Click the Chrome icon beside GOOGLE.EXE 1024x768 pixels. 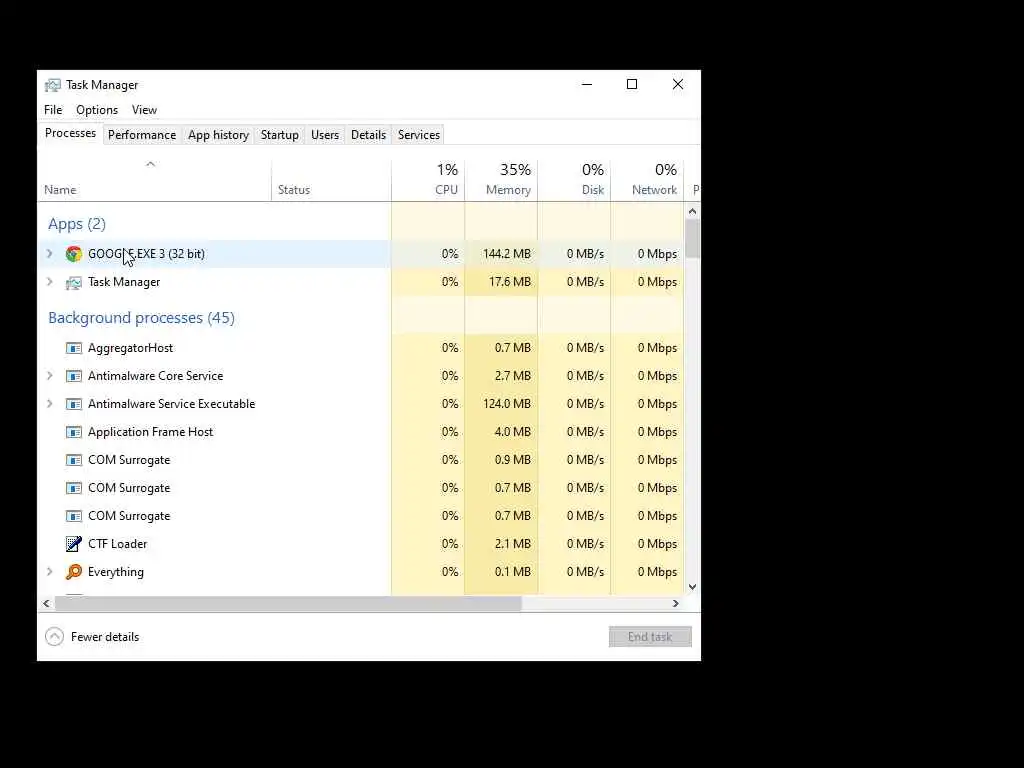[74, 254]
